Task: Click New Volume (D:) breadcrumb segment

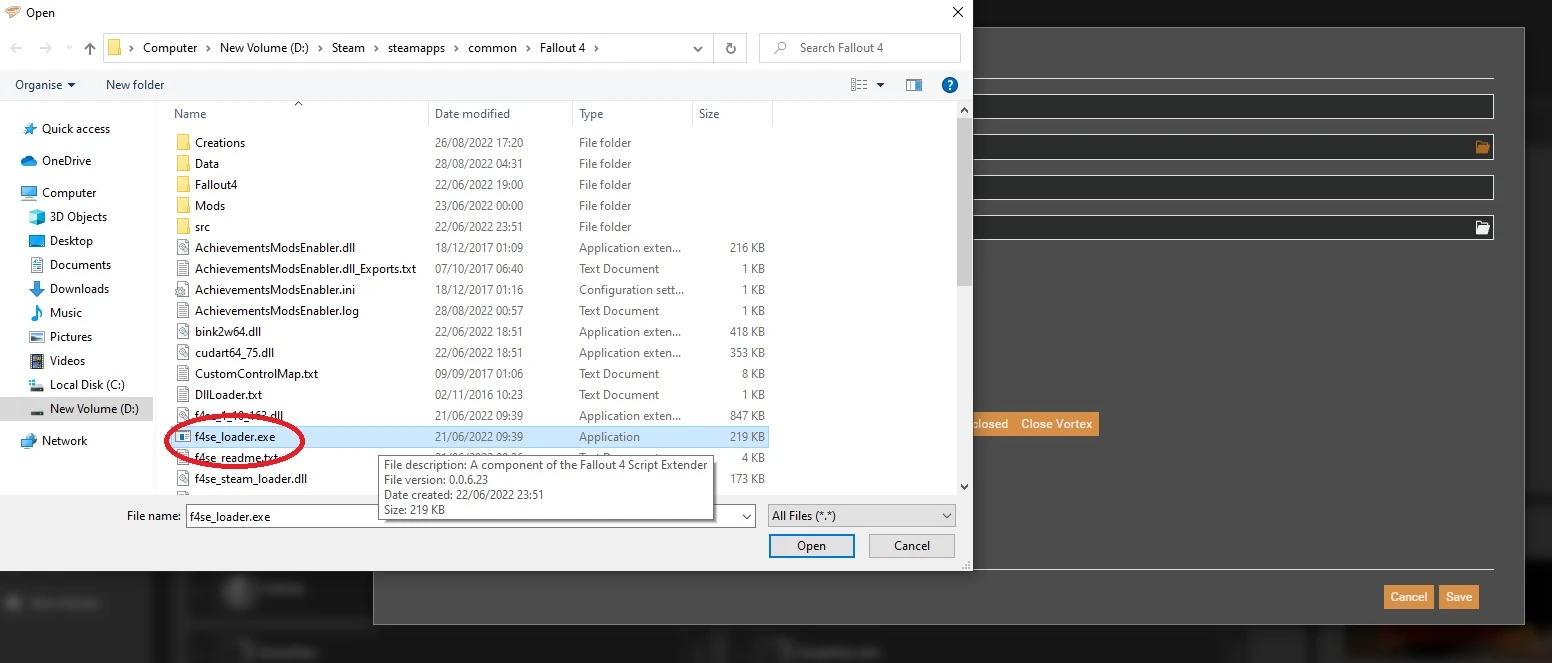Action: click(265, 48)
